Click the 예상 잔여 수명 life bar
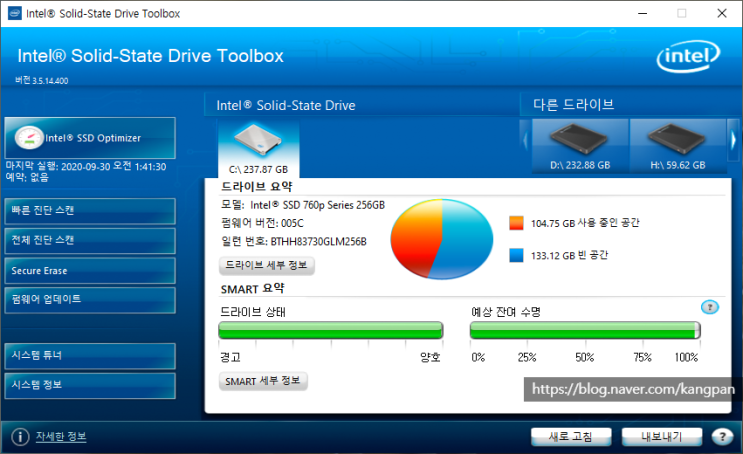This screenshot has width=743, height=454. (x=585, y=330)
